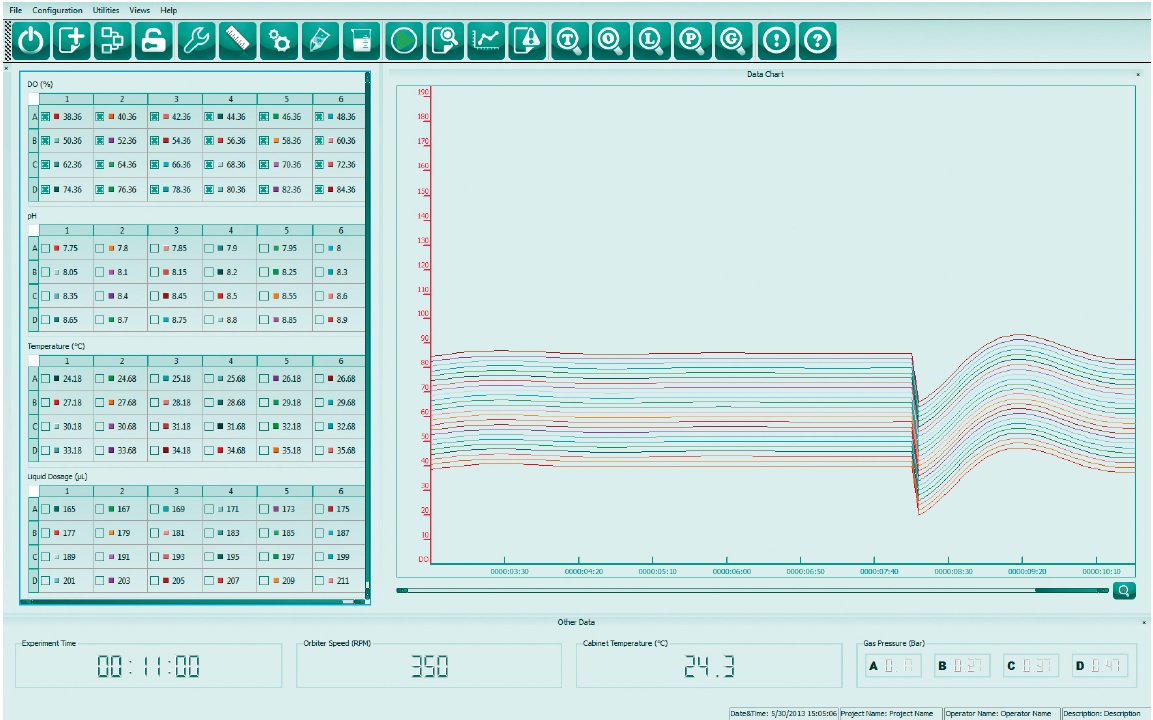1153x720 pixels.
Task: Open the Views menu
Action: coord(139,10)
